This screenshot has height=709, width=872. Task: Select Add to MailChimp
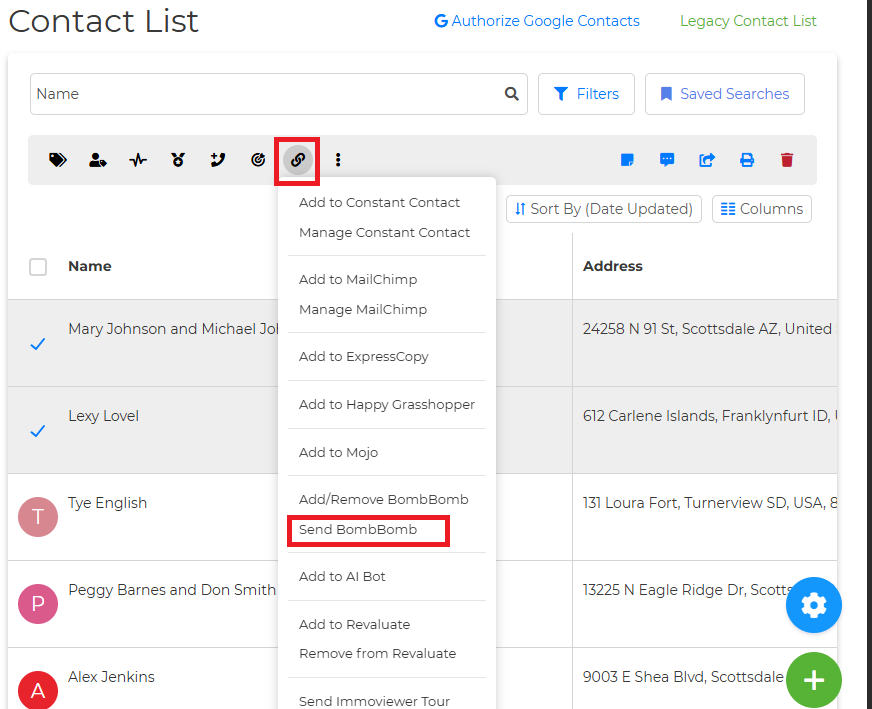click(x=358, y=279)
